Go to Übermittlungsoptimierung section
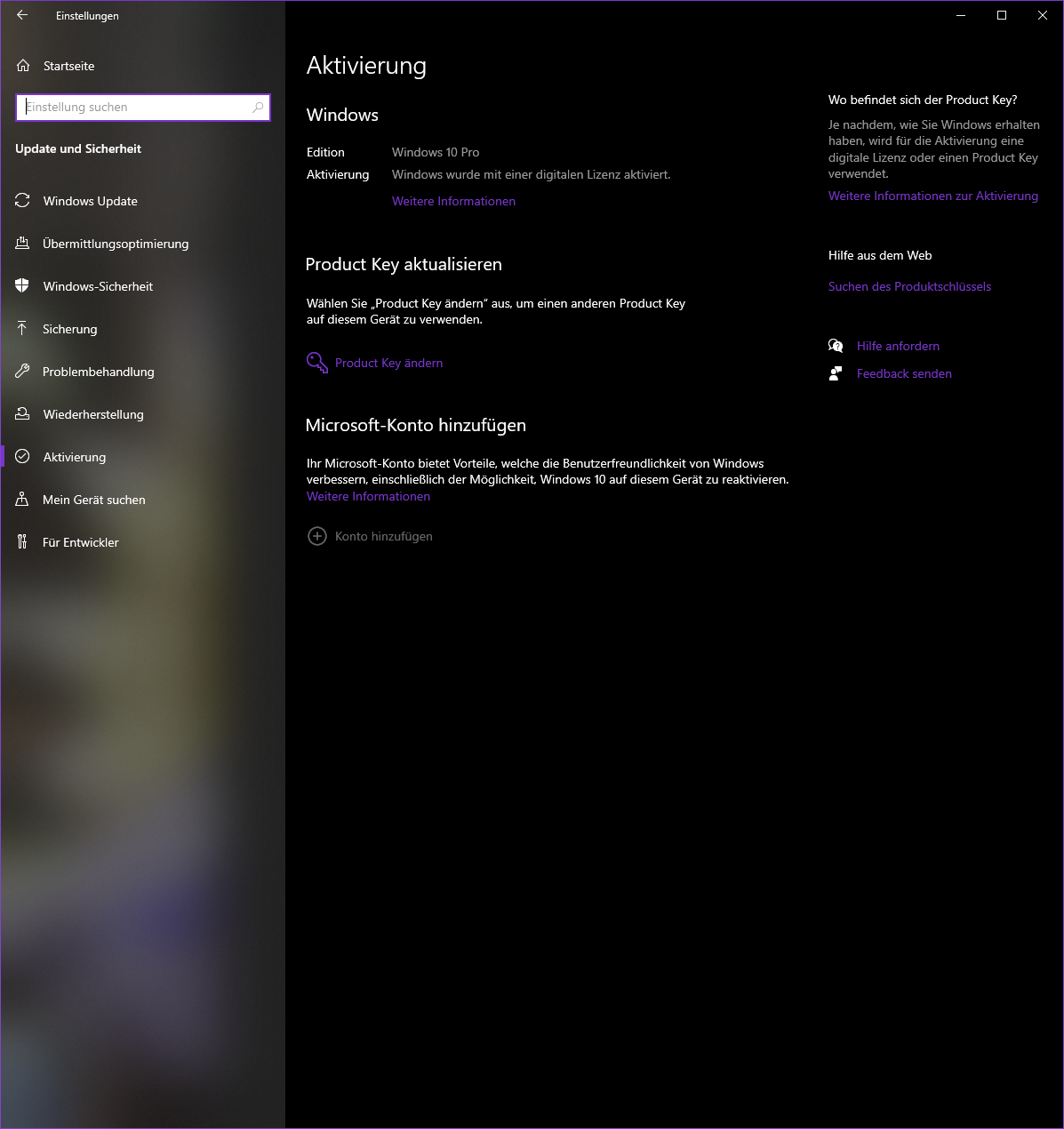This screenshot has width=1064, height=1129. click(x=143, y=244)
